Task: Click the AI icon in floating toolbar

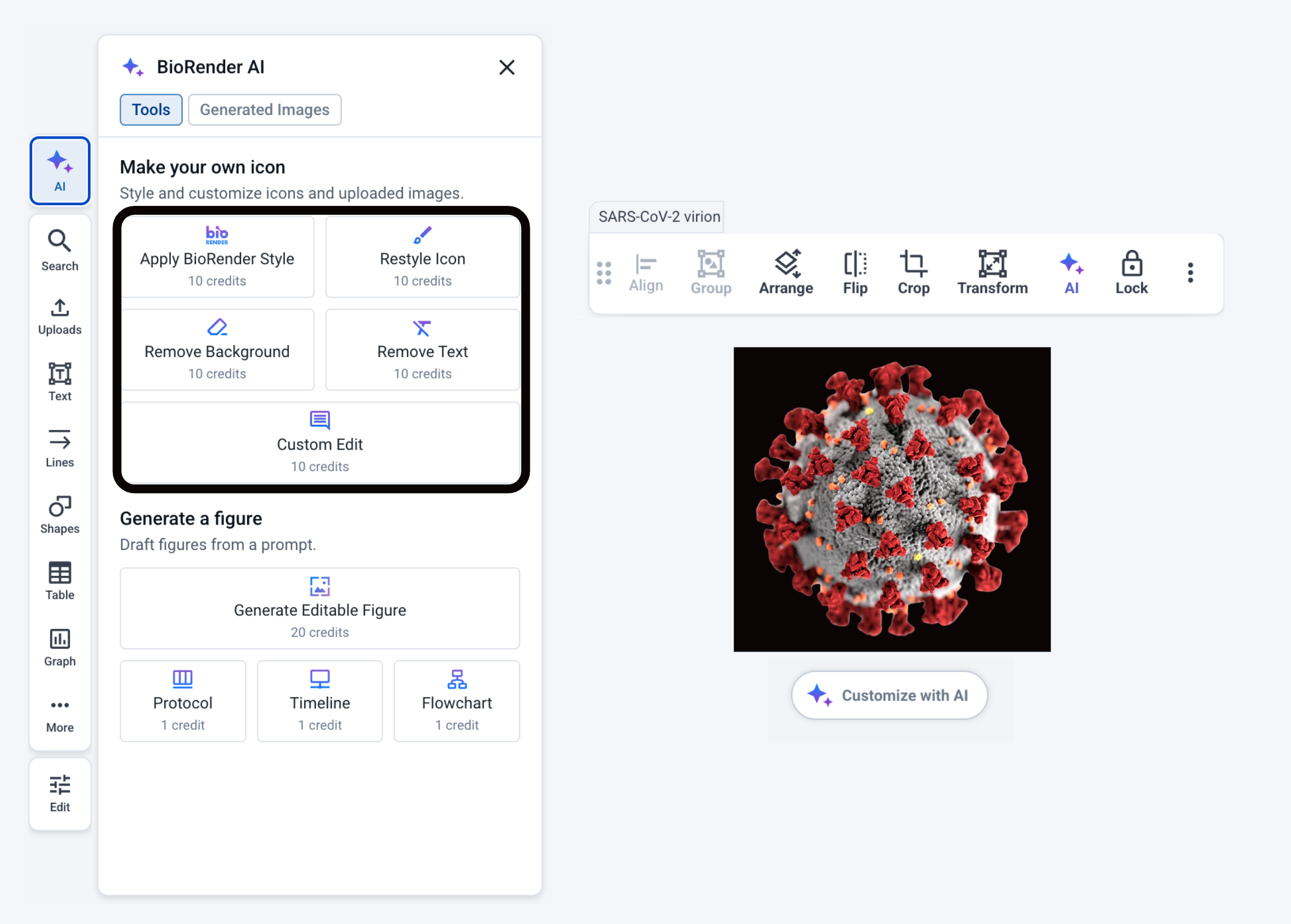Action: click(1072, 273)
